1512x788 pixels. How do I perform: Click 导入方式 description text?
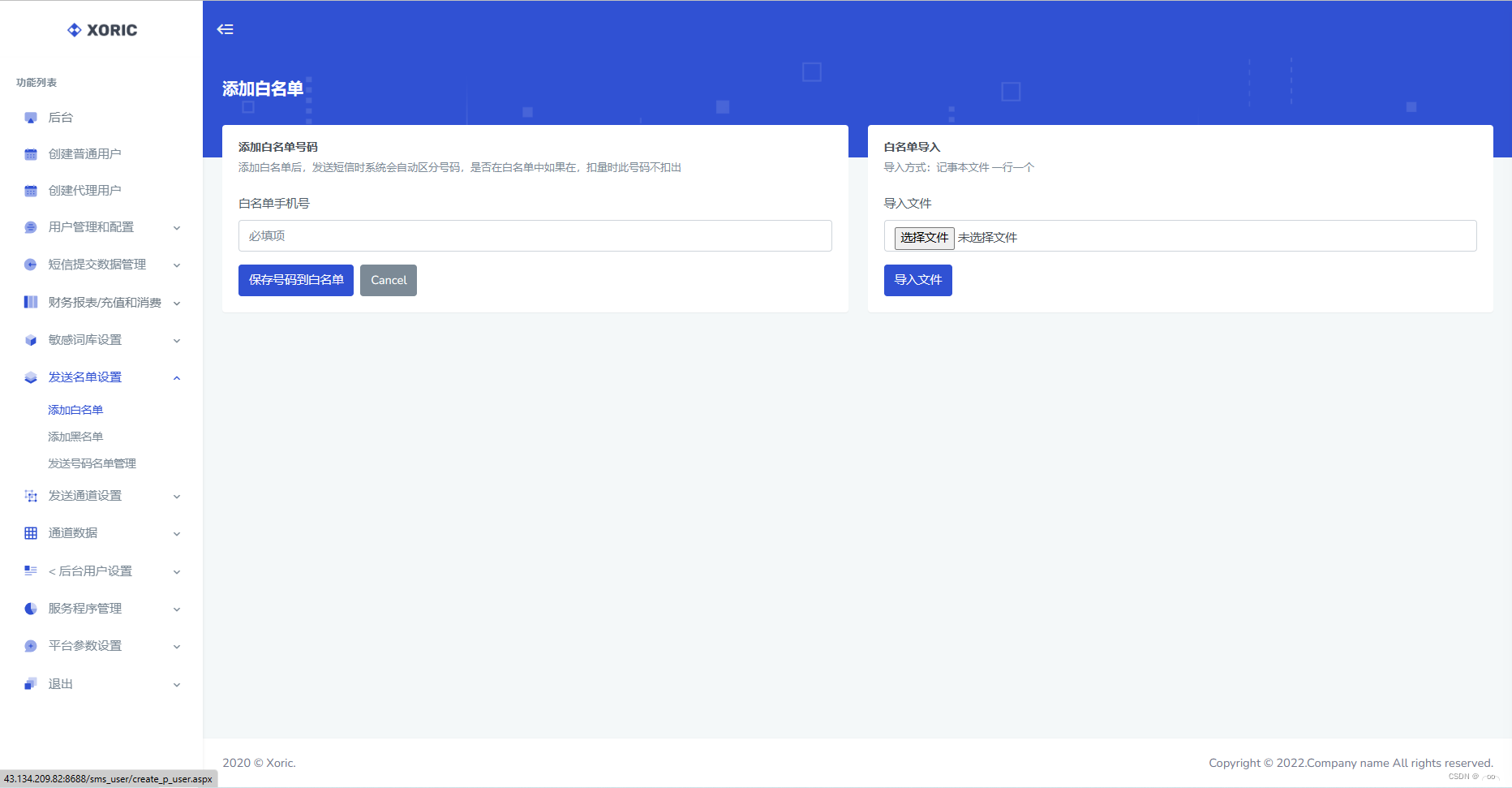tap(959, 167)
